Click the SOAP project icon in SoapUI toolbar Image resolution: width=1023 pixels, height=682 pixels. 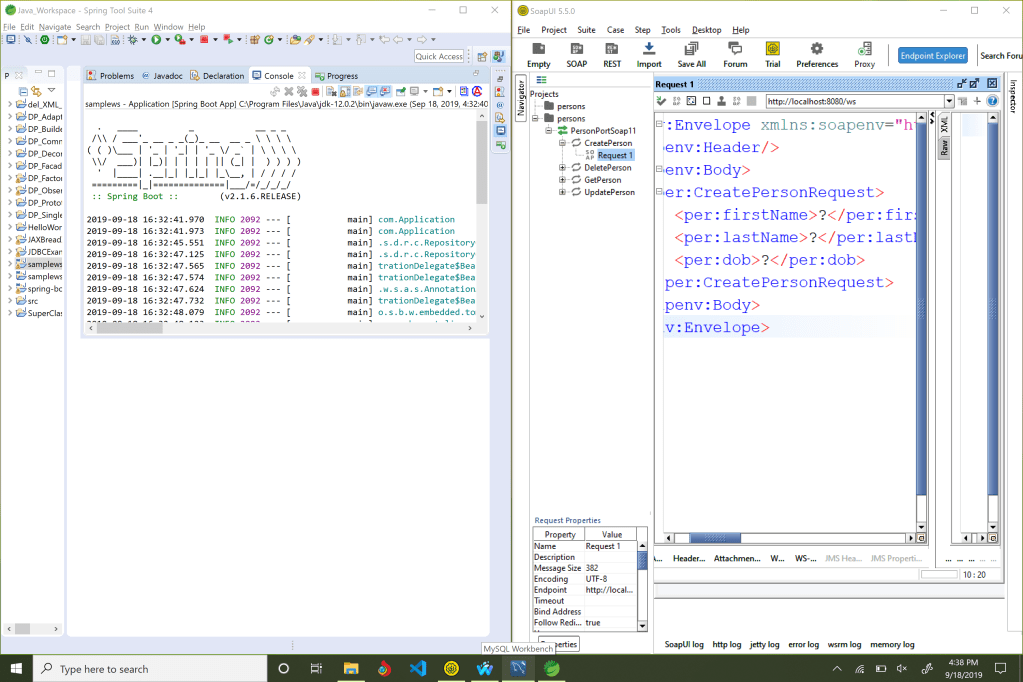(577, 50)
